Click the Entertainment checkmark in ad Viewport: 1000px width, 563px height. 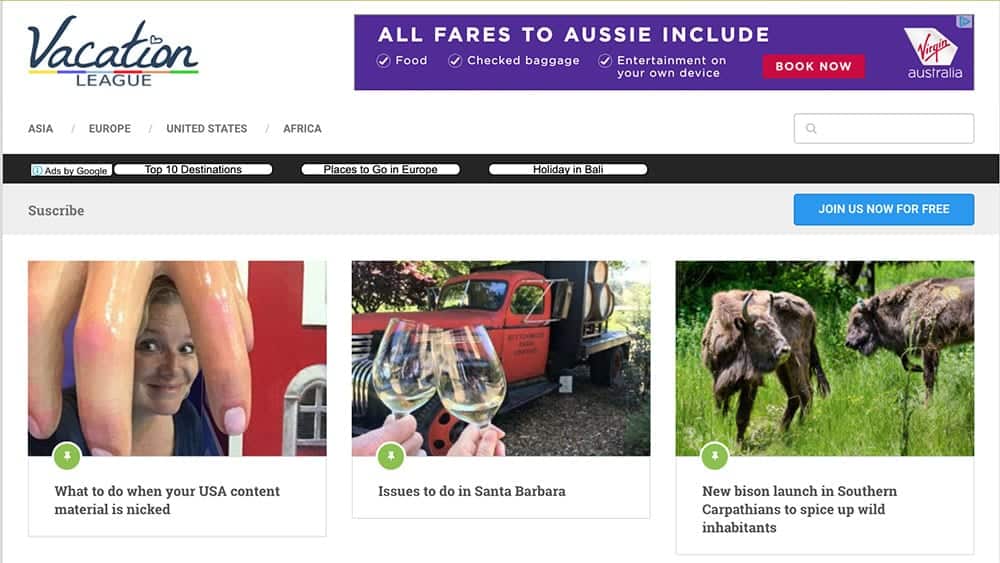605,61
